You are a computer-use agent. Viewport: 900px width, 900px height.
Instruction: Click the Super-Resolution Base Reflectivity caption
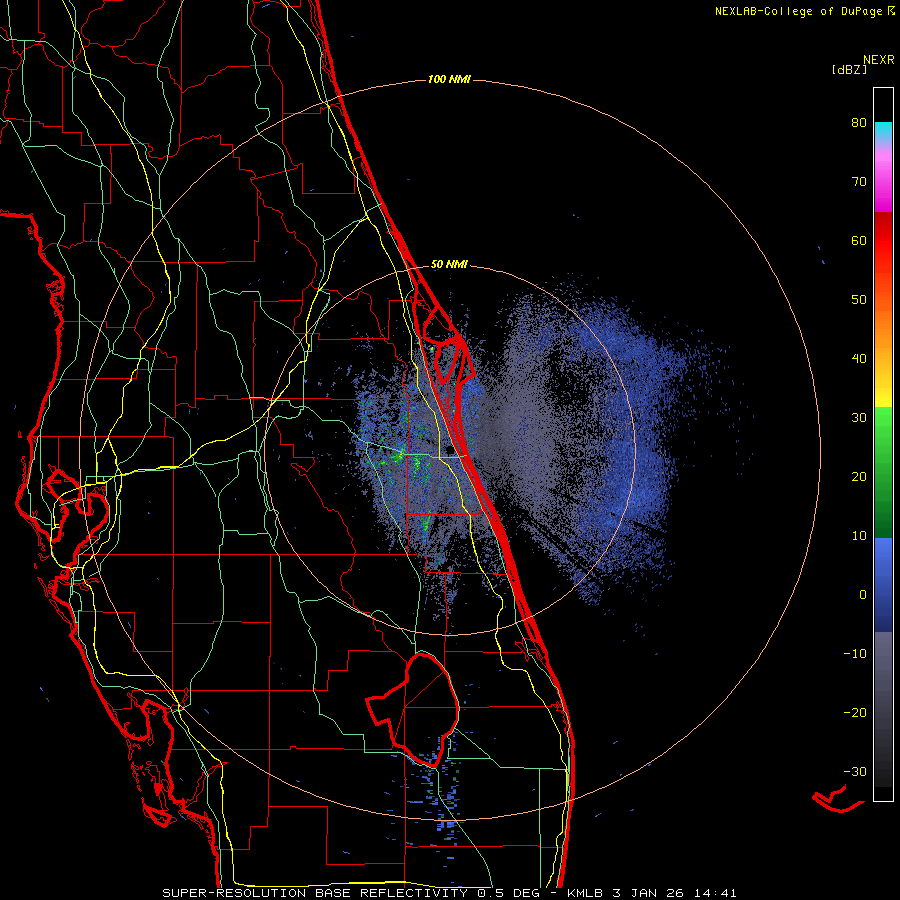click(449, 893)
